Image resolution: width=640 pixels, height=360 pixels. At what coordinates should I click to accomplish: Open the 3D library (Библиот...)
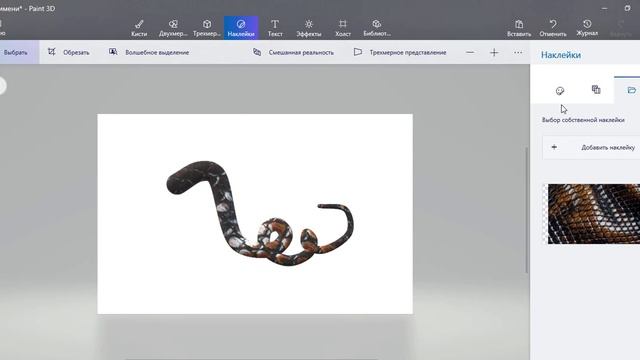(x=377, y=28)
